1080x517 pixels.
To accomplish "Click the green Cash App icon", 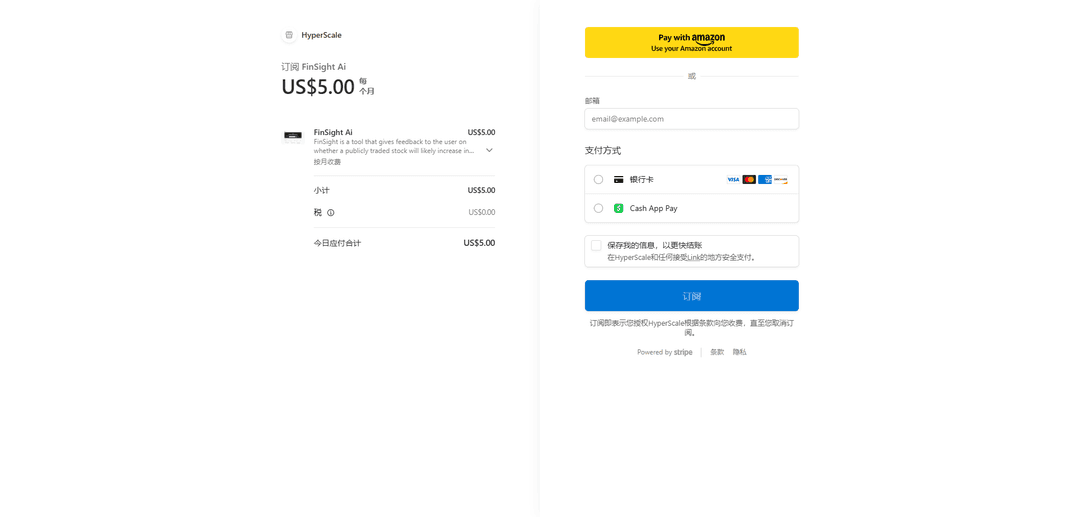I will coord(619,208).
